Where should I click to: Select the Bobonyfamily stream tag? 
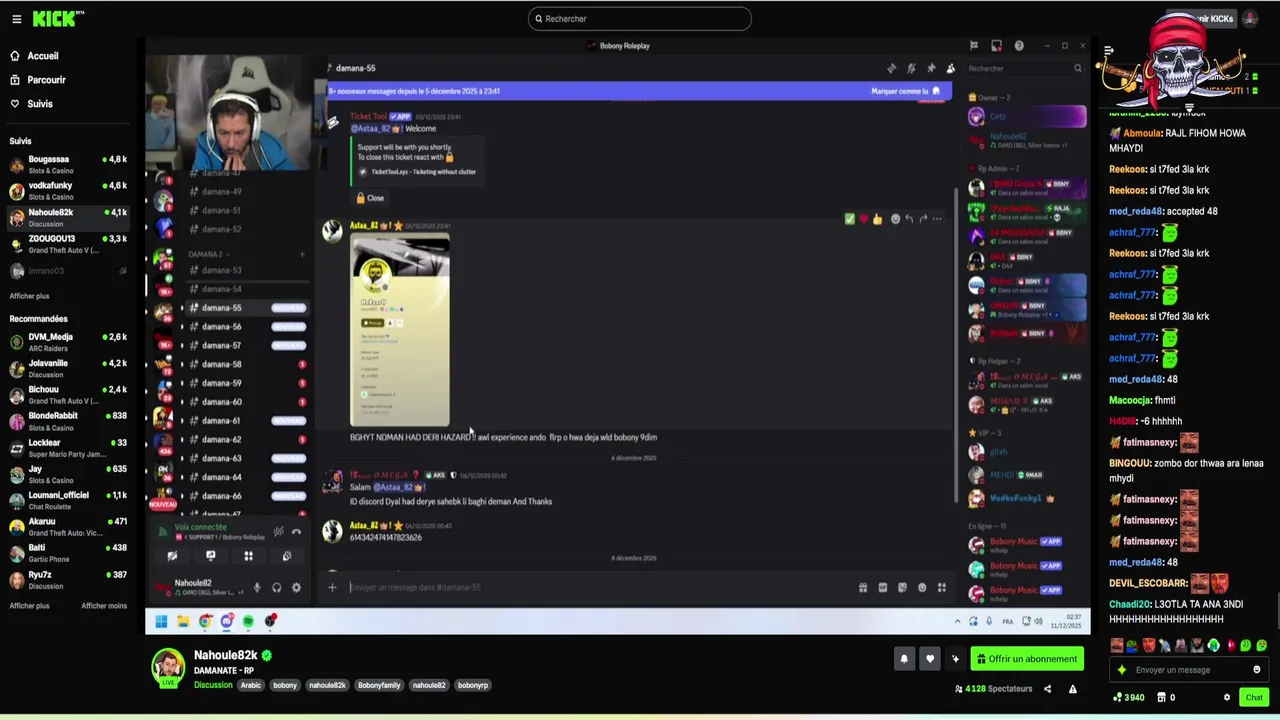(379, 685)
